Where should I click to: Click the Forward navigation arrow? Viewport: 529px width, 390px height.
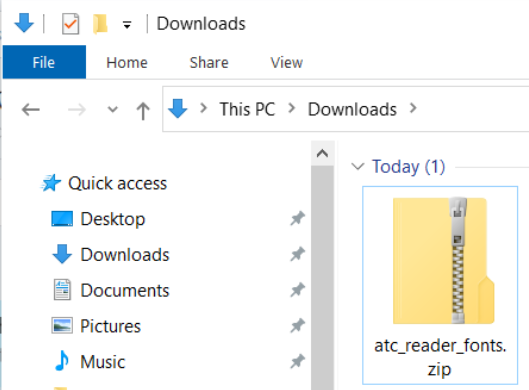pyautogui.click(x=77, y=110)
